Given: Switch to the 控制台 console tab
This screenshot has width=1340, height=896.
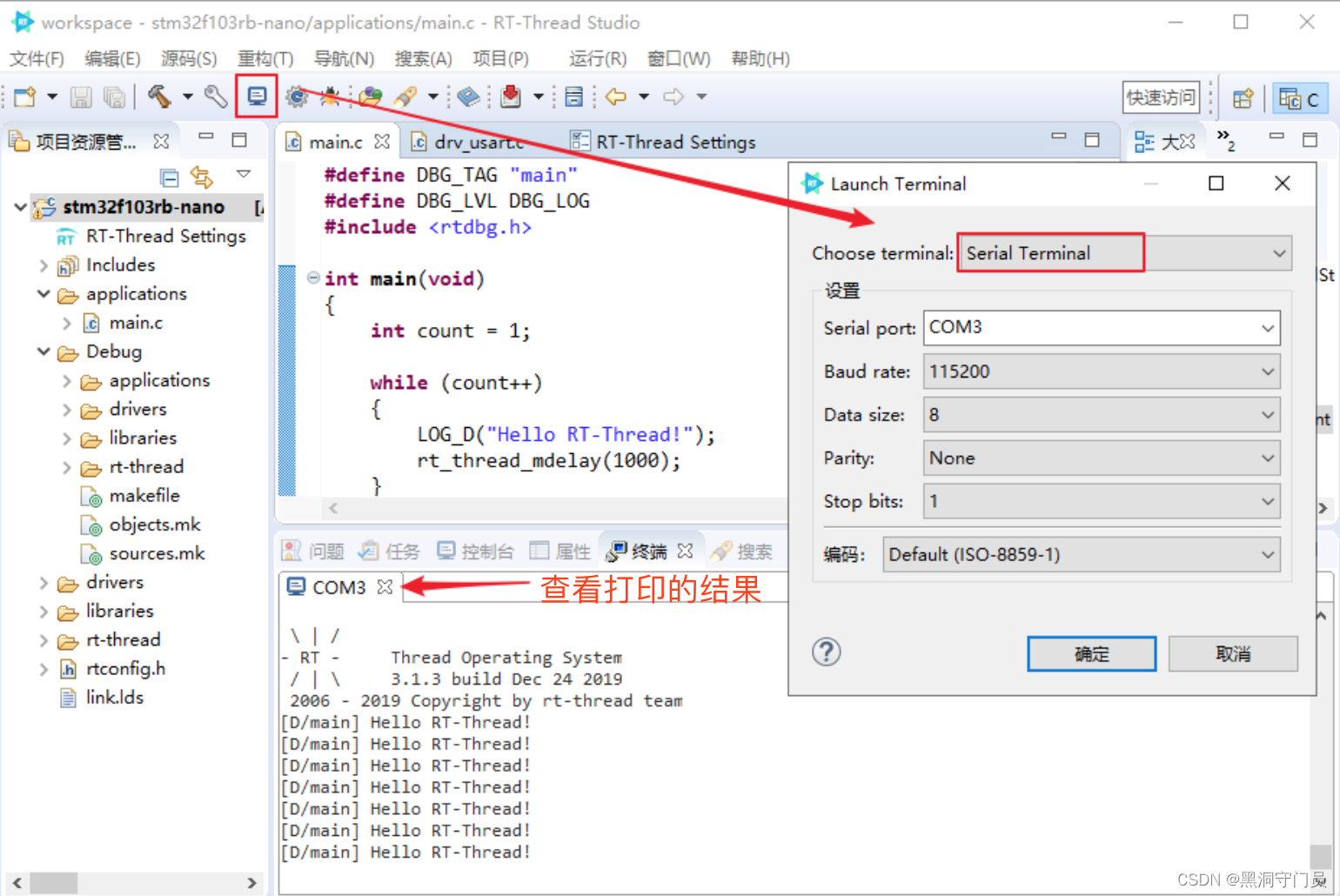Looking at the screenshot, I should pyautogui.click(x=475, y=551).
